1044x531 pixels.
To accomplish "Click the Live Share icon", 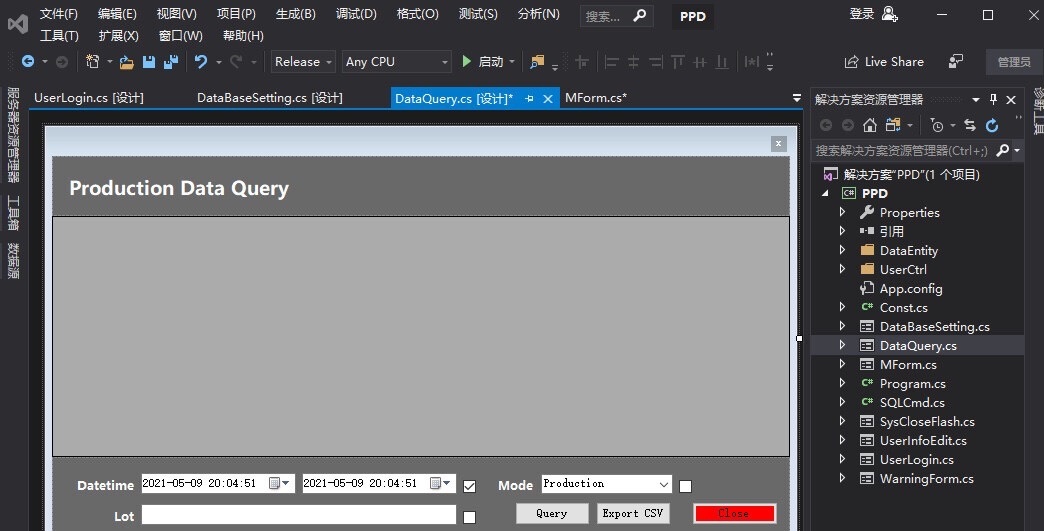I will [x=851, y=62].
